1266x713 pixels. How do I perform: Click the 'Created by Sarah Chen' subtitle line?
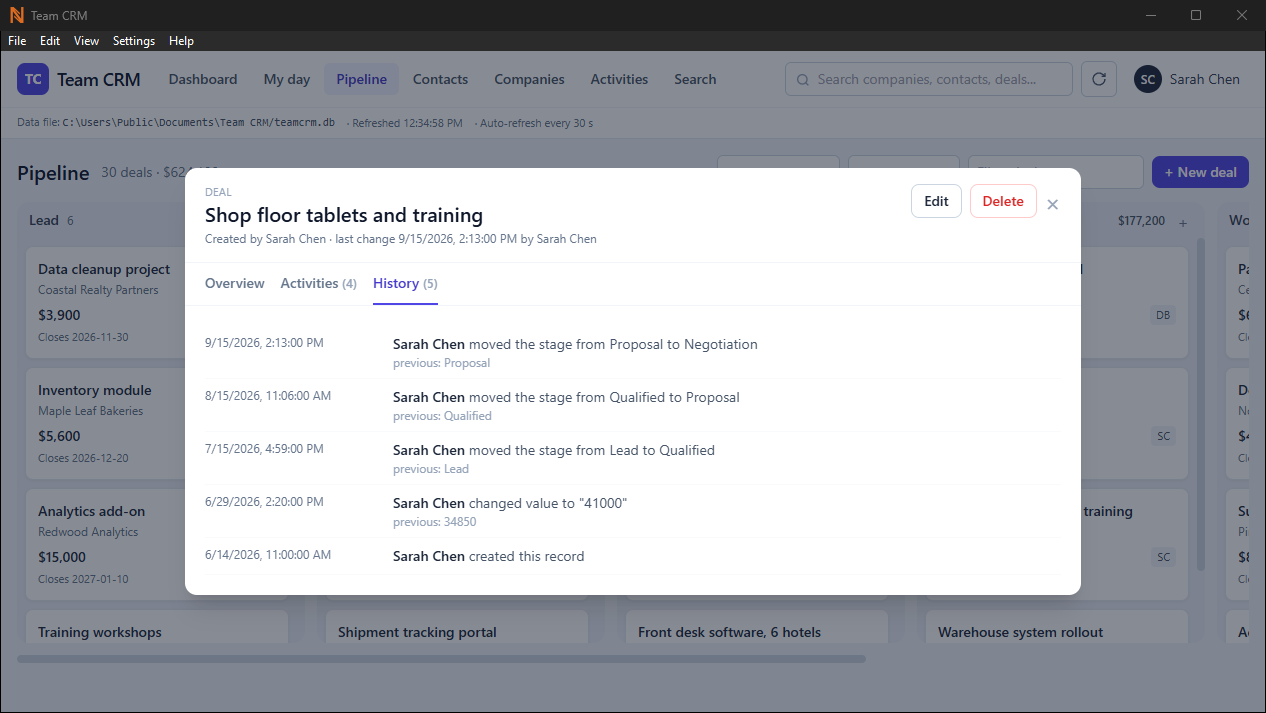coord(401,239)
